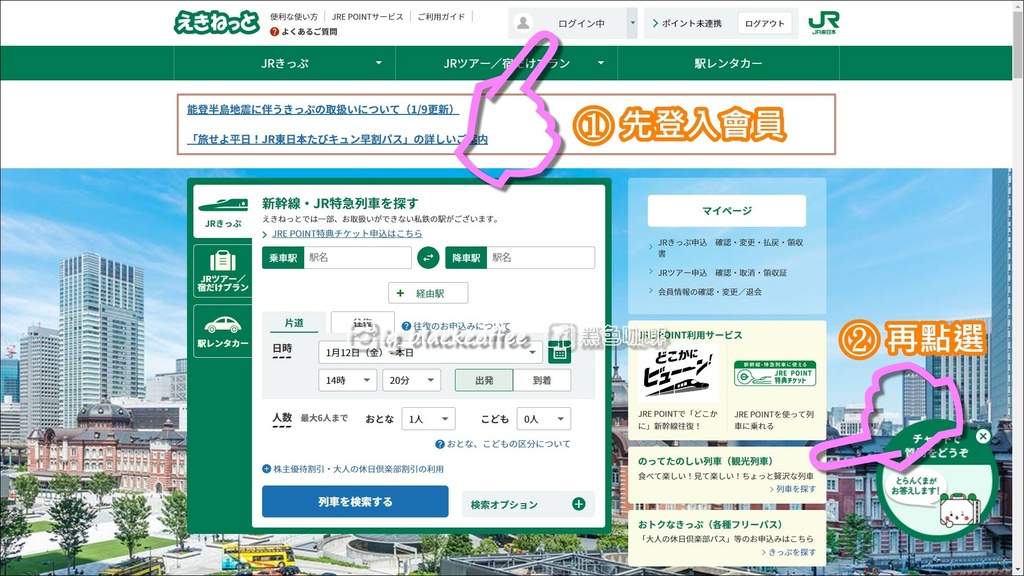Screen dimensions: 1024x576
Task: Expand the ログイン中 account dropdown arrow
Action: [x=632, y=22]
